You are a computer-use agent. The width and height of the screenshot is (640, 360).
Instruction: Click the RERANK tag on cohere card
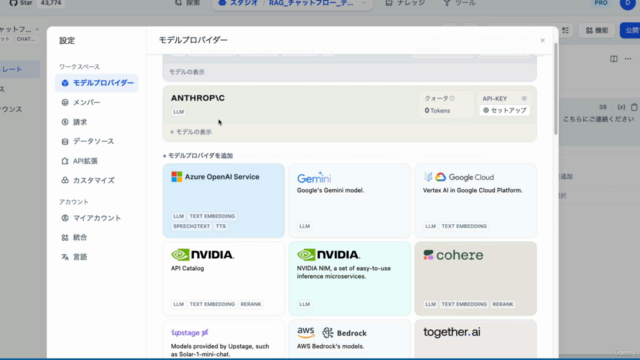click(x=503, y=304)
